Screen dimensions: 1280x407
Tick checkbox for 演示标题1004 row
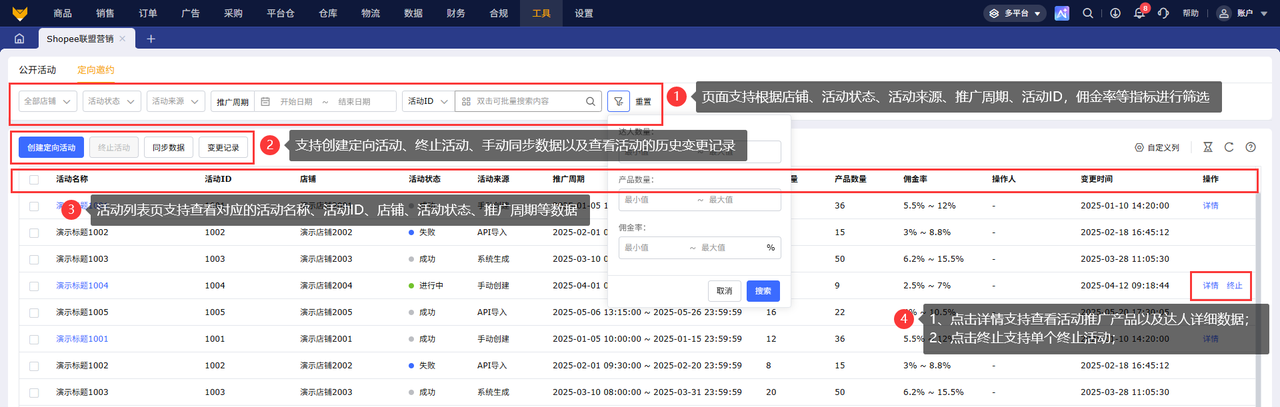click(34, 285)
